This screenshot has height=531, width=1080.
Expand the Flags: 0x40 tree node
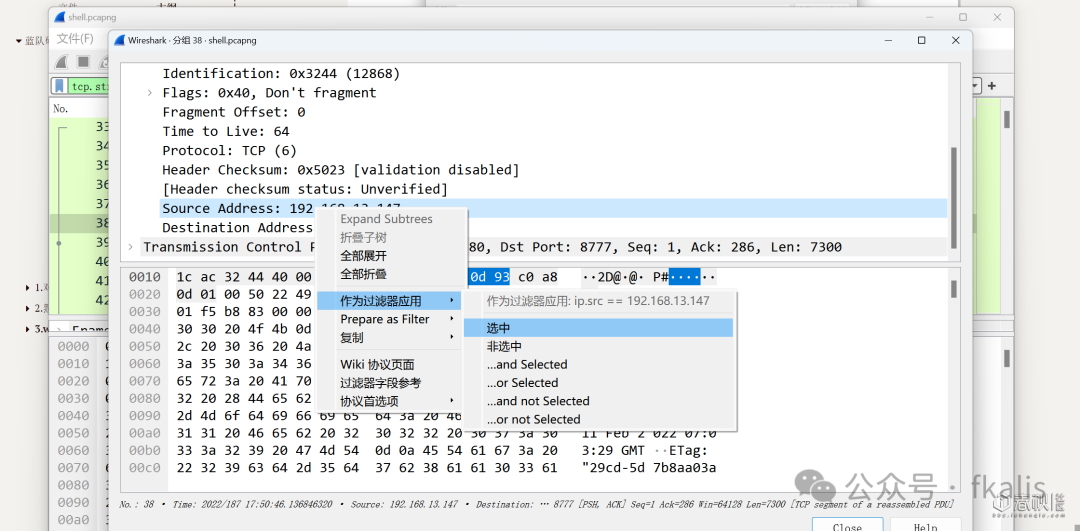pos(149,93)
